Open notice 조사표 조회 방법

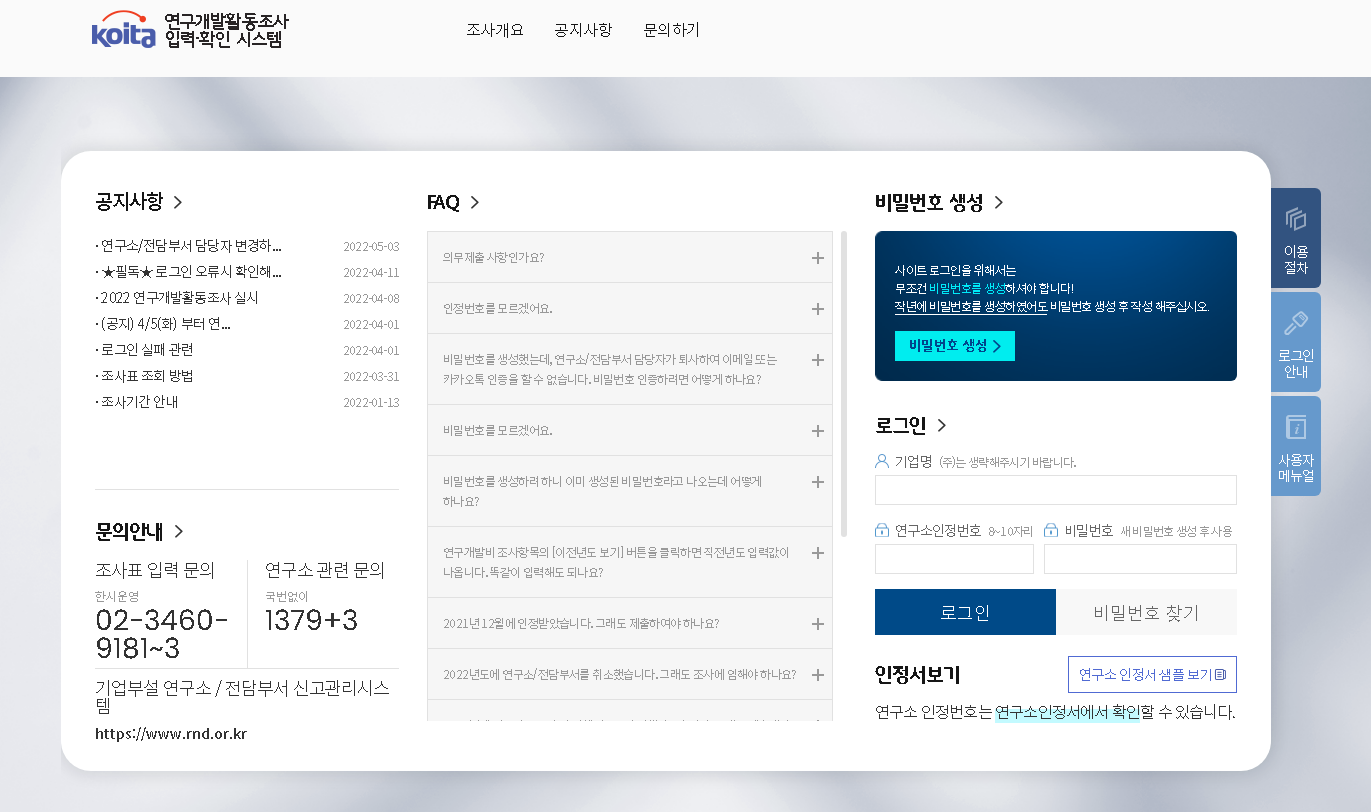pos(145,376)
